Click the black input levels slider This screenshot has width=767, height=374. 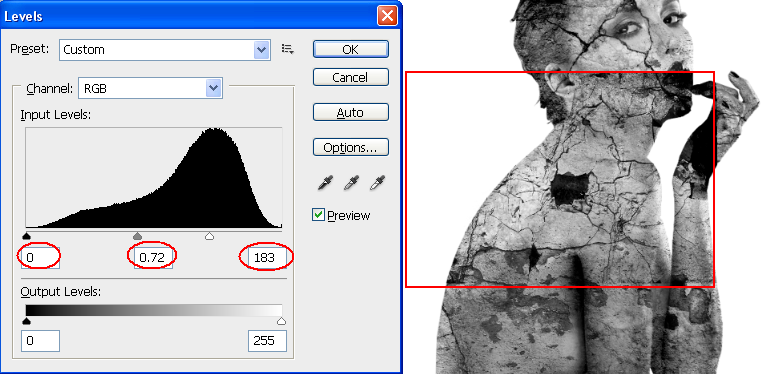[x=27, y=237]
